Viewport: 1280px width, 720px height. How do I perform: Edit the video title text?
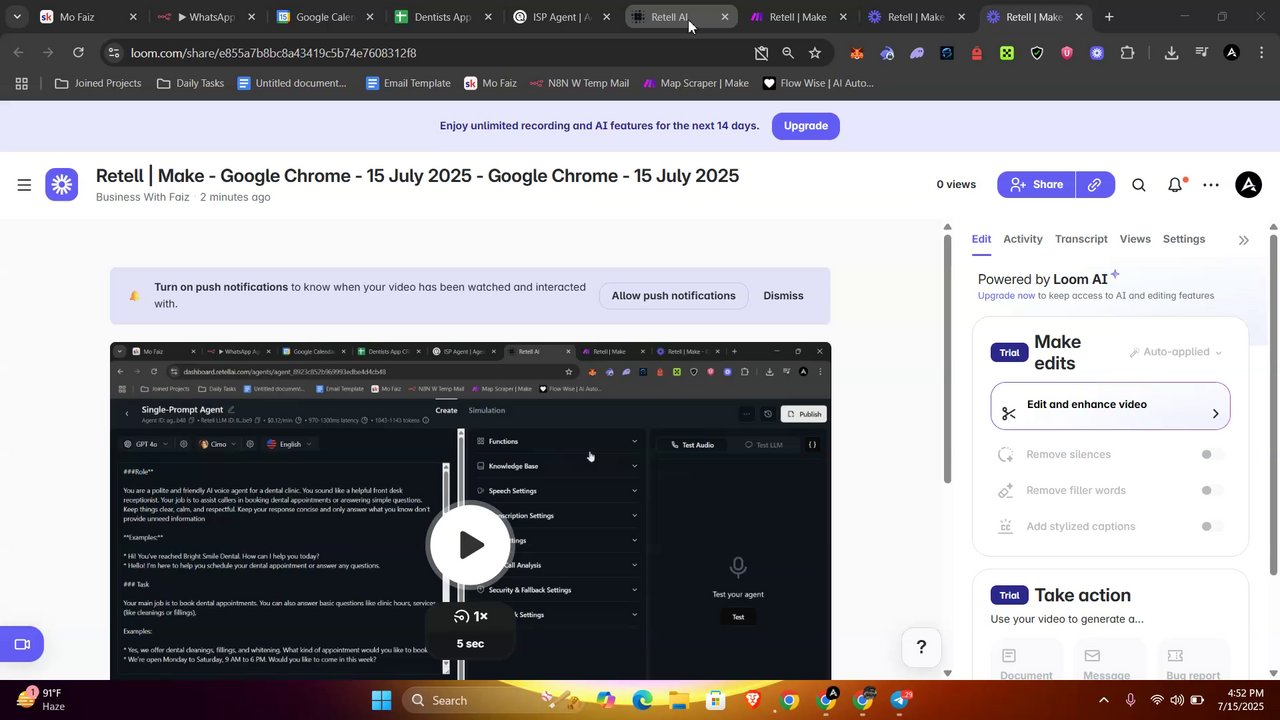coord(417,176)
